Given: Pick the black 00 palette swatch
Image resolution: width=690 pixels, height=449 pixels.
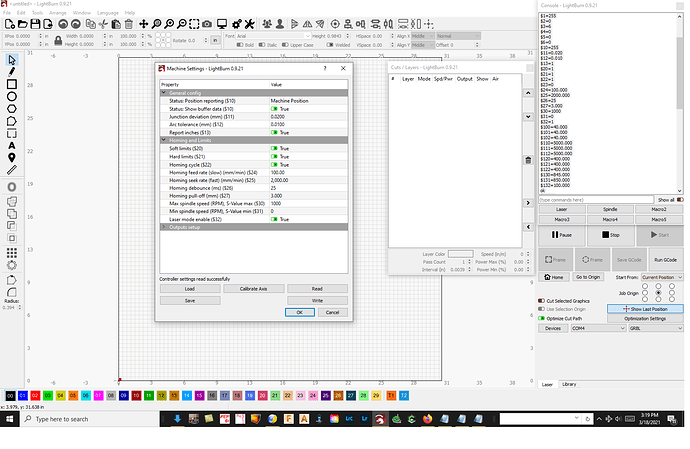Looking at the screenshot, I should click(x=10, y=396).
